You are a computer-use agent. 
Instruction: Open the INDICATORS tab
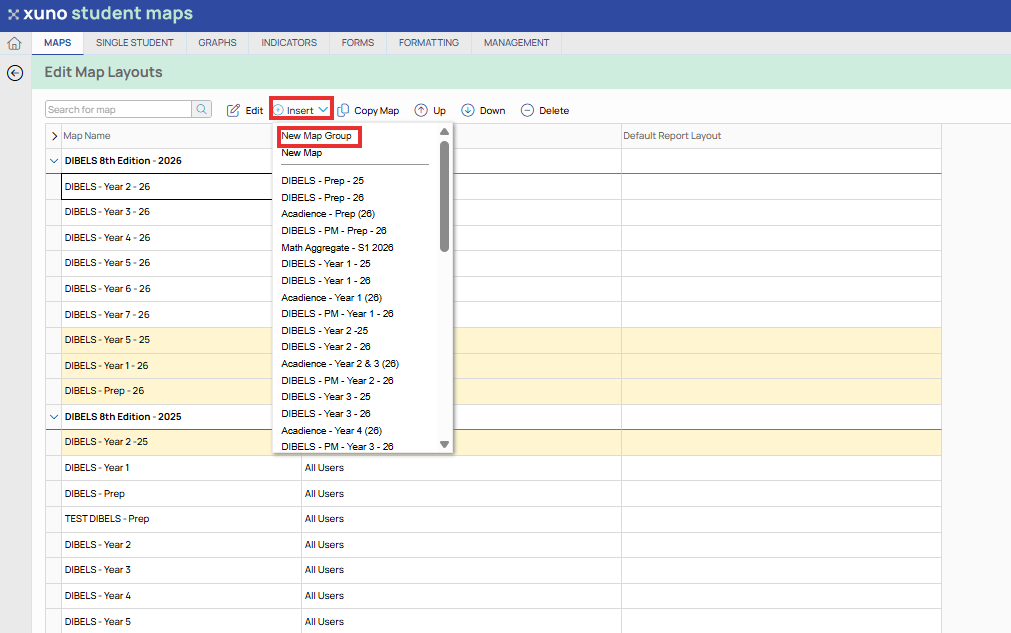point(289,43)
